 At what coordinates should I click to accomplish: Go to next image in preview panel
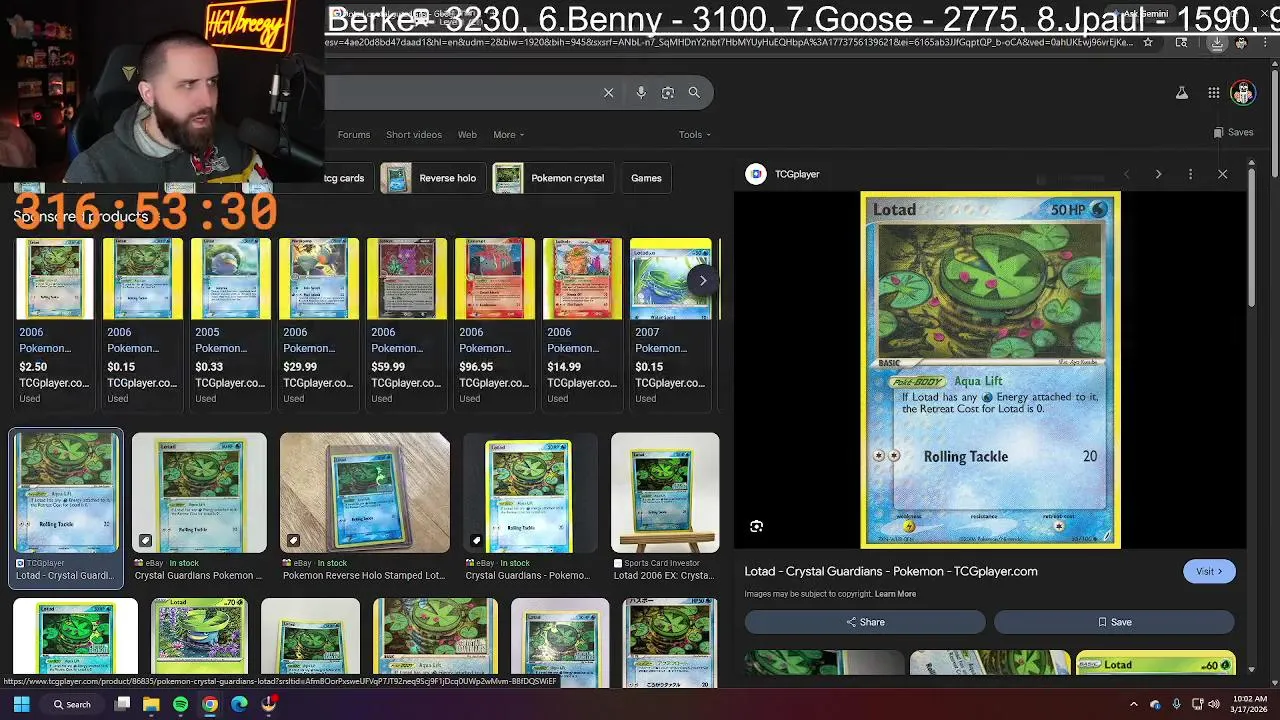coord(1158,174)
